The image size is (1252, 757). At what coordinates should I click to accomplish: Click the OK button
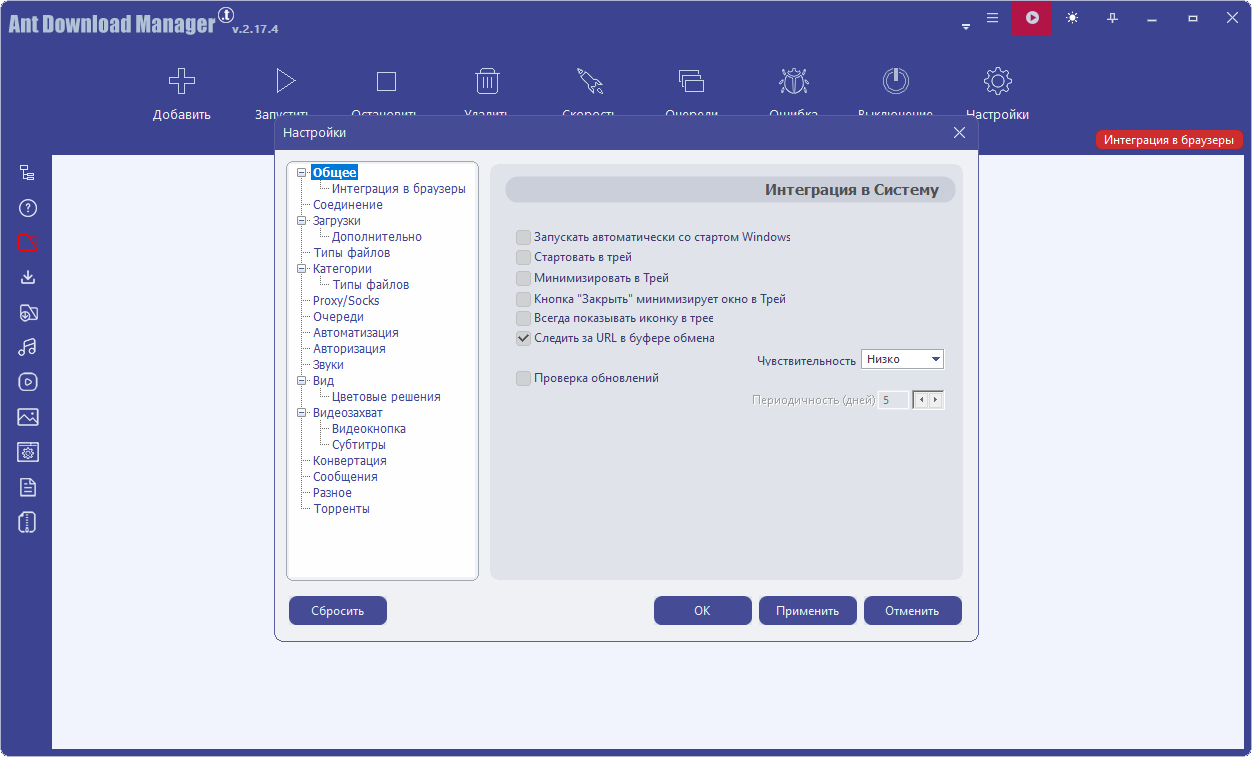click(x=703, y=610)
